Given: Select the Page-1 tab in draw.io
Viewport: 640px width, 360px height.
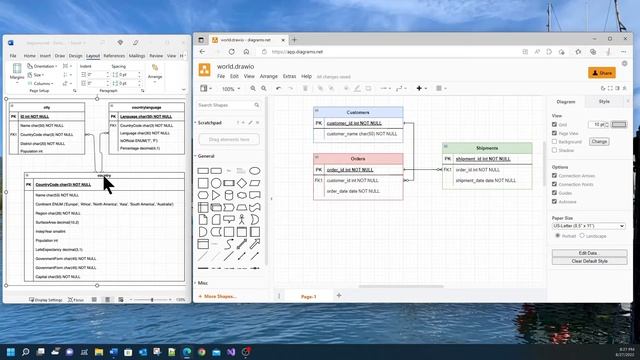Looking at the screenshot, I should coord(309,297).
